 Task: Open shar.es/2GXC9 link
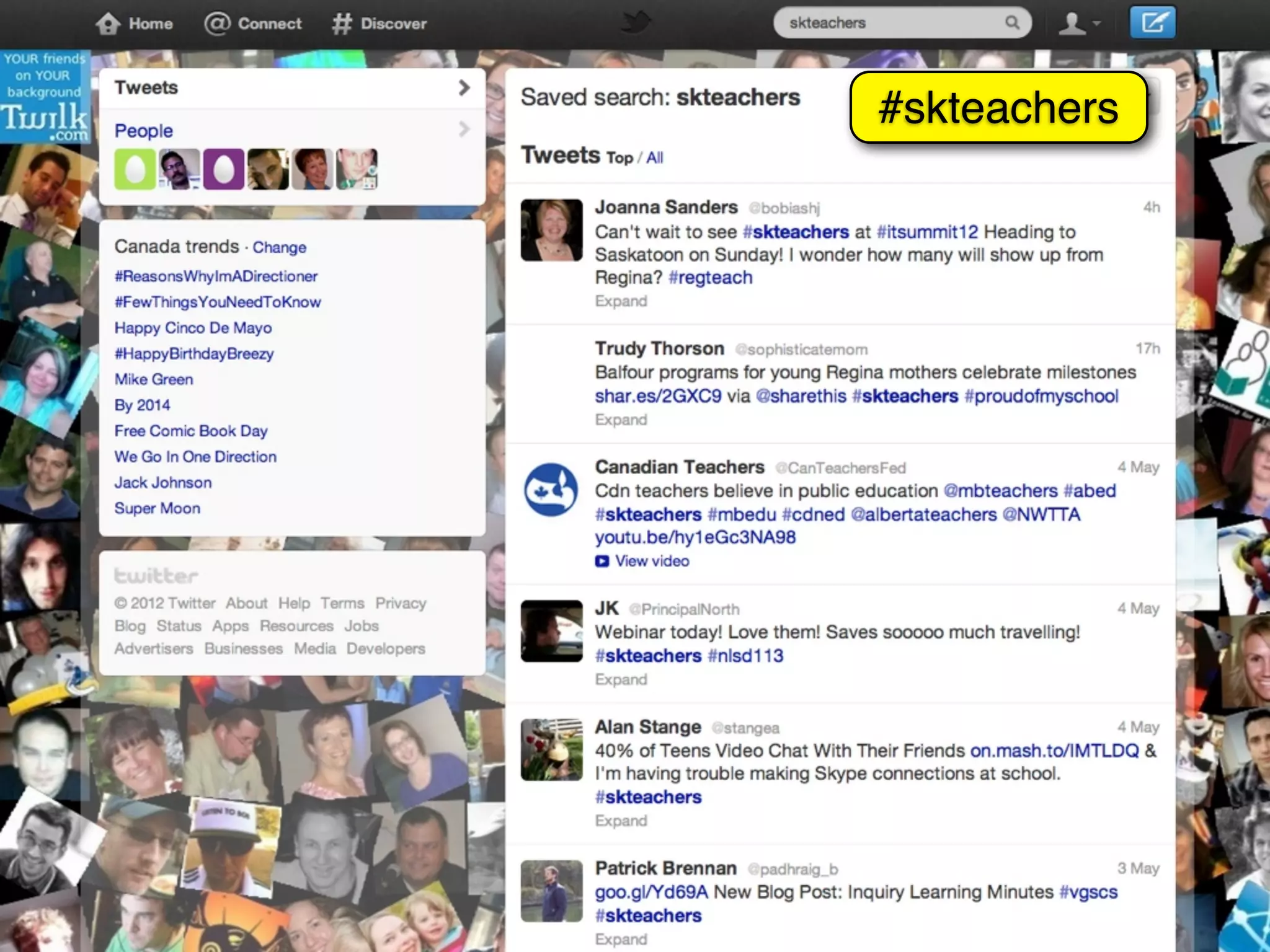pyautogui.click(x=658, y=395)
